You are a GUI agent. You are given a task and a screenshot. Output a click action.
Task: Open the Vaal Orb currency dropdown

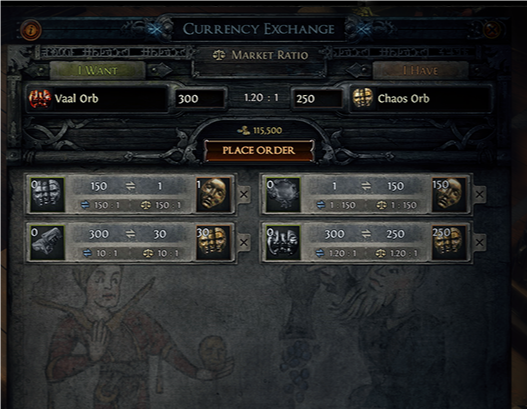point(97,98)
